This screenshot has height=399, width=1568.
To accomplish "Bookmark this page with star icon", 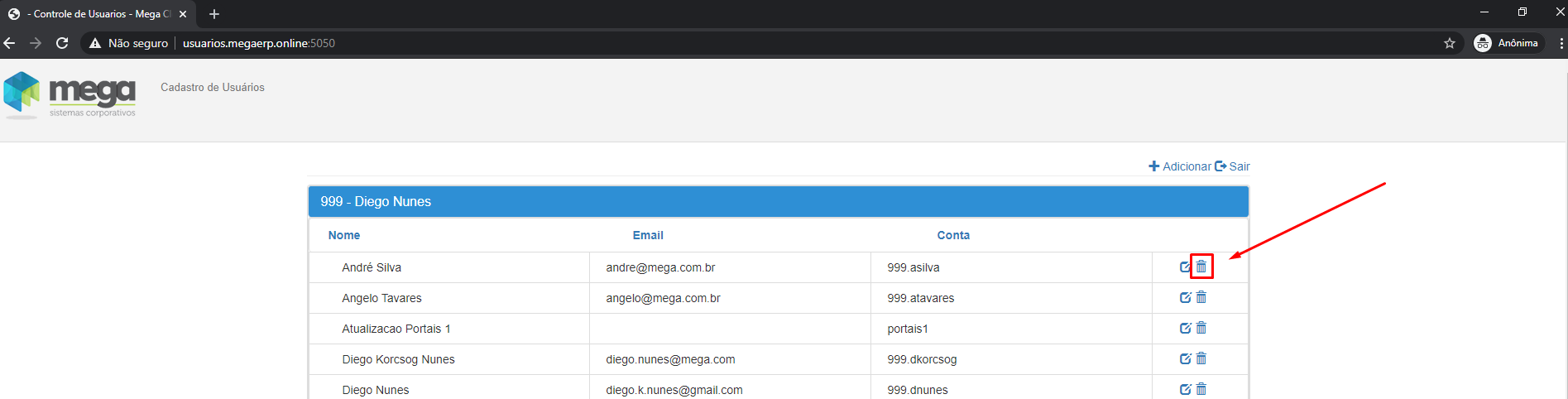I will 1450,43.
